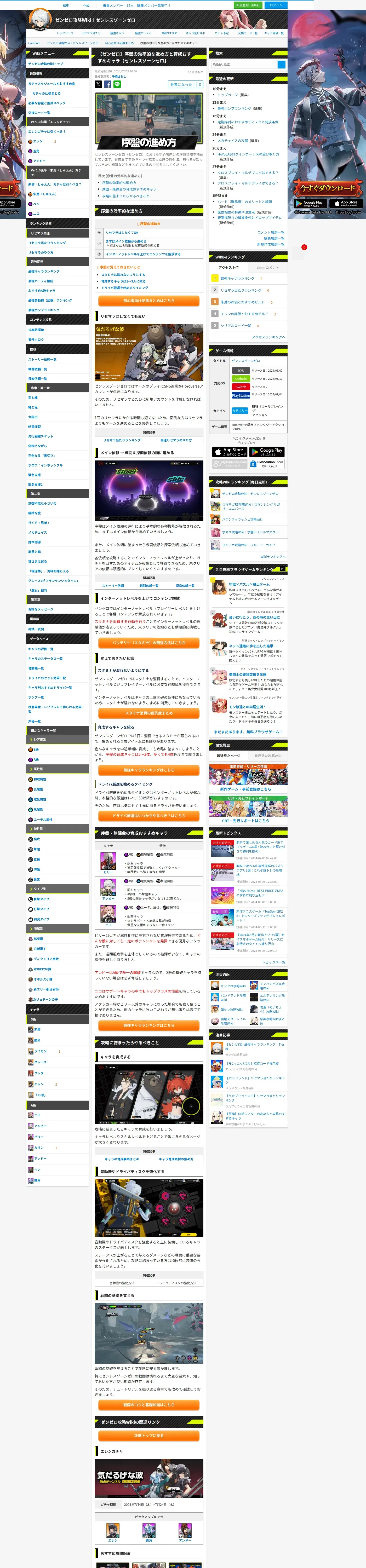
Task: Click the Google Play badge in game info
Action: (267, 452)
